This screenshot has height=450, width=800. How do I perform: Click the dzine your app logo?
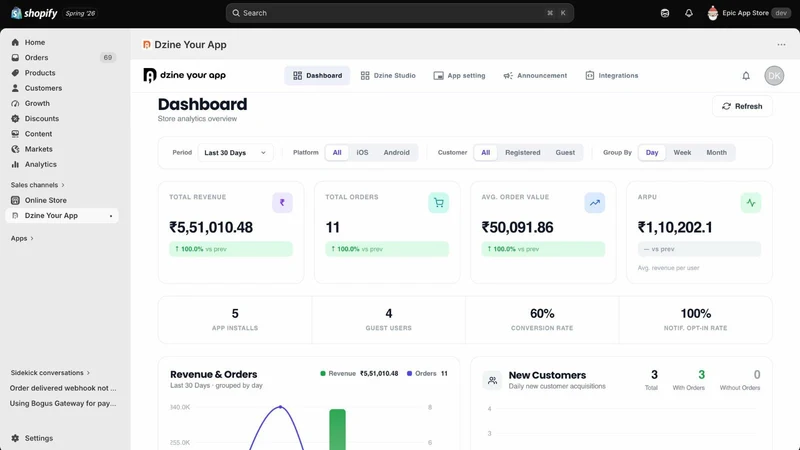tap(185, 76)
